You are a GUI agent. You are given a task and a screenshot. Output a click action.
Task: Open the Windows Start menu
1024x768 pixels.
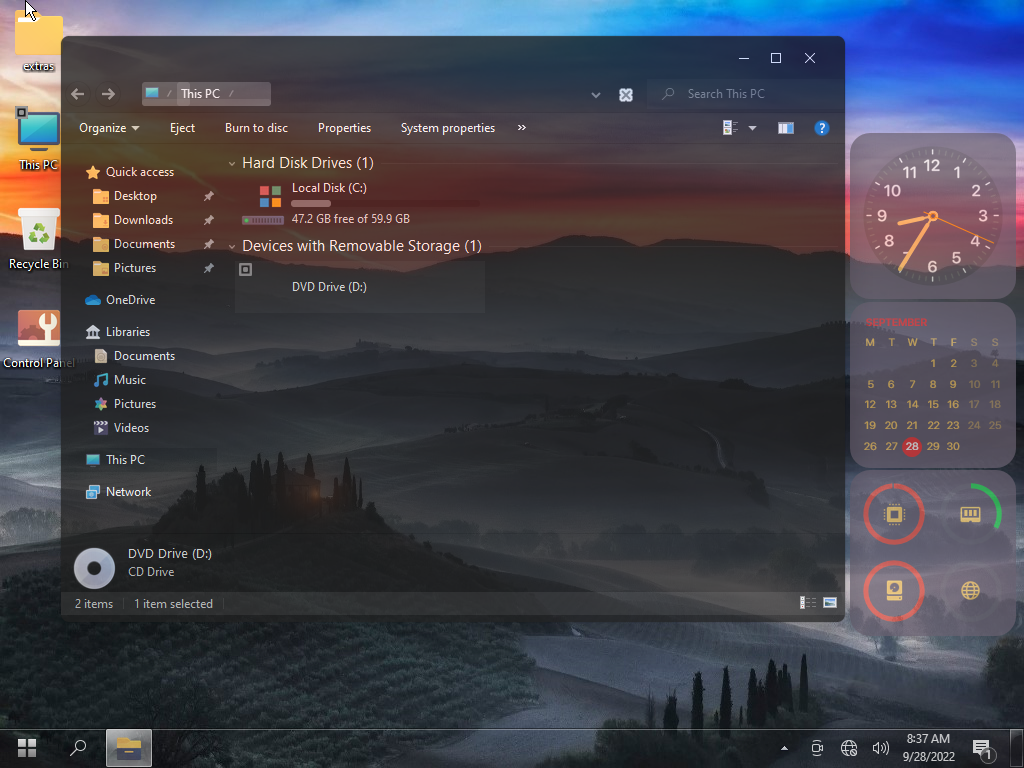[27, 748]
